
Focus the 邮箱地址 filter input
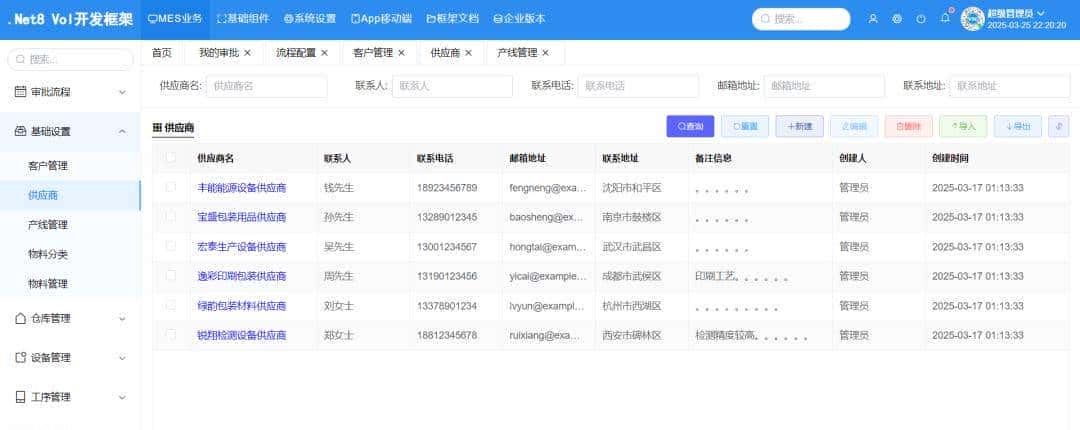(x=824, y=86)
